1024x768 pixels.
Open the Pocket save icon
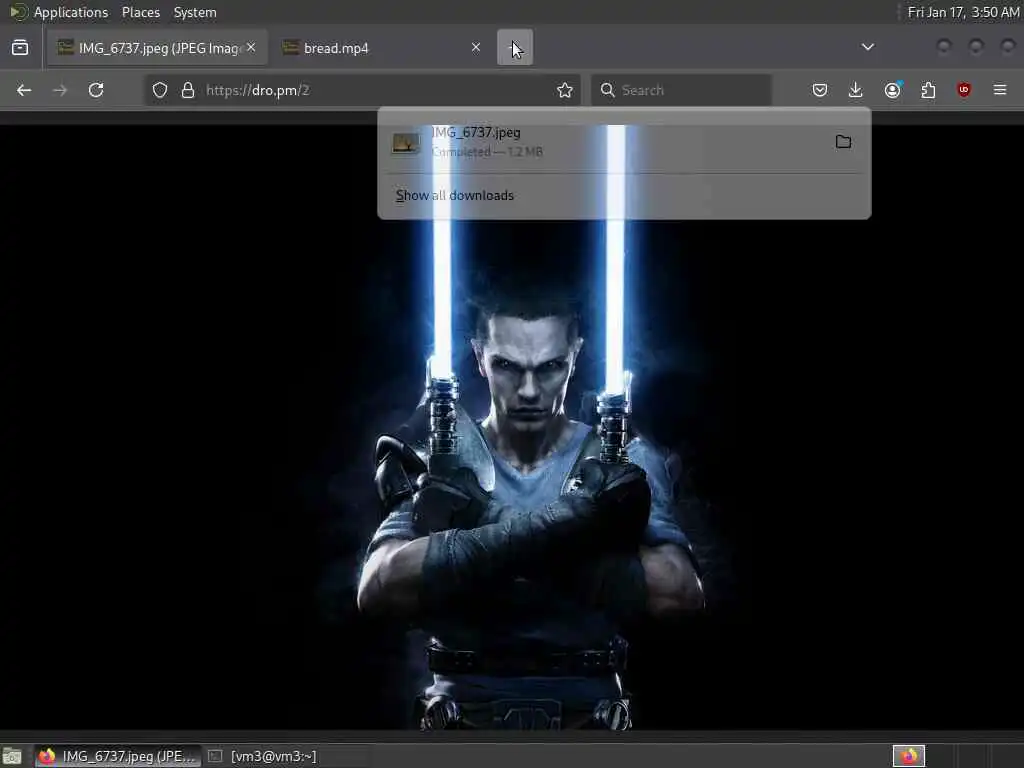click(x=820, y=90)
